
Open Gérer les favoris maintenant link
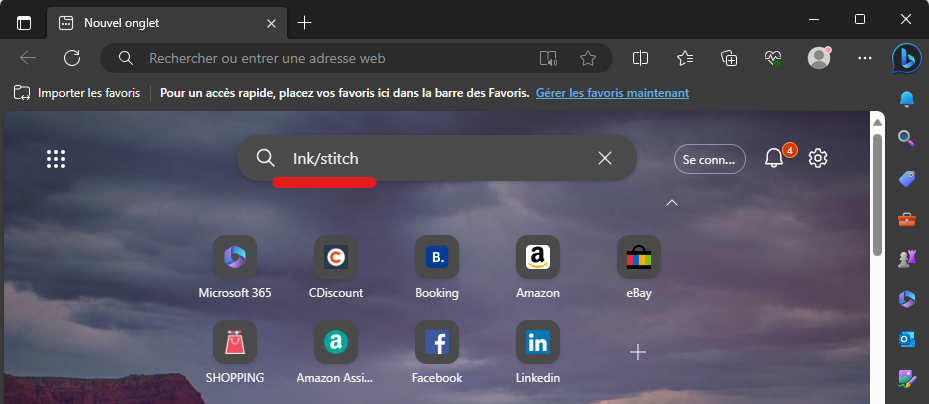[612, 93]
